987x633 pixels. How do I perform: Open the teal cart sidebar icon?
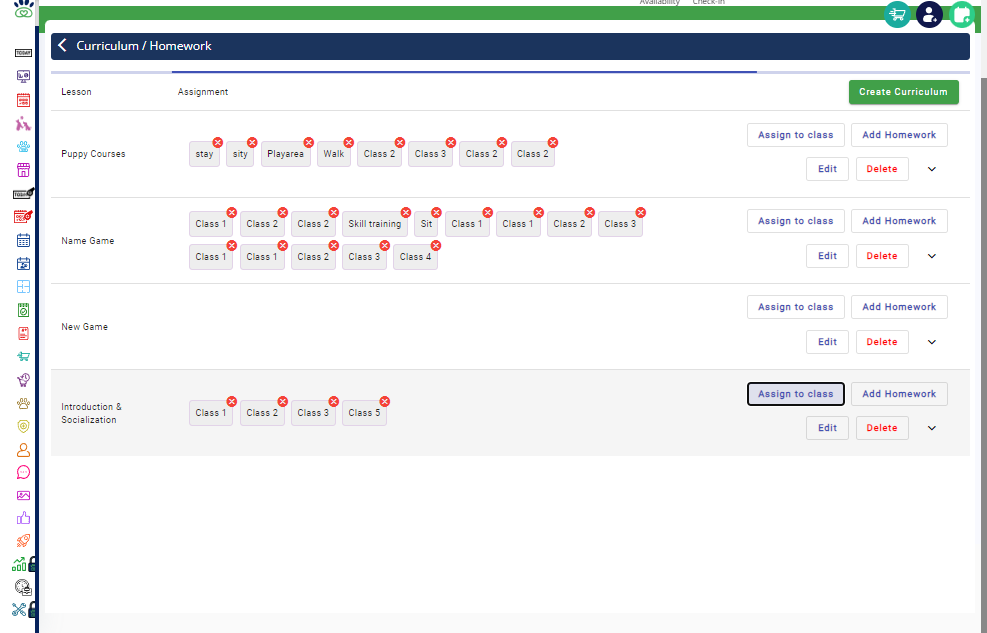point(23,356)
